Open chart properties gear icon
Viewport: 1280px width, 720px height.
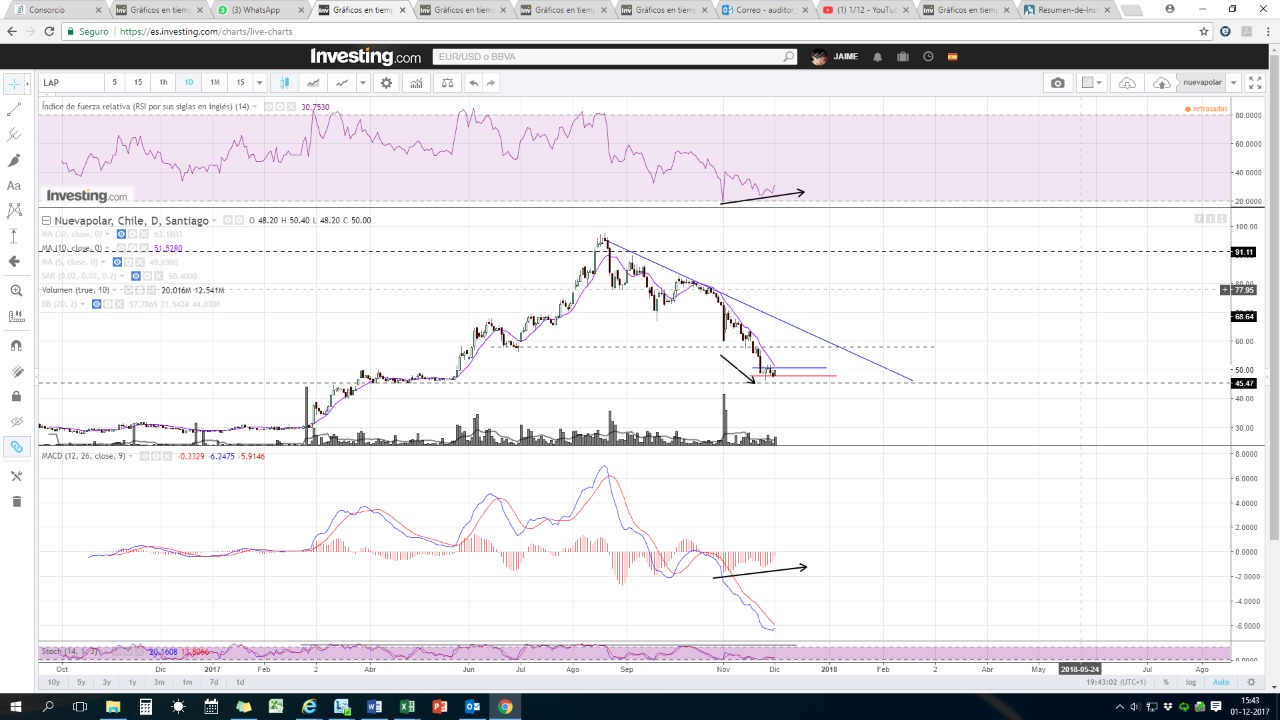click(386, 83)
